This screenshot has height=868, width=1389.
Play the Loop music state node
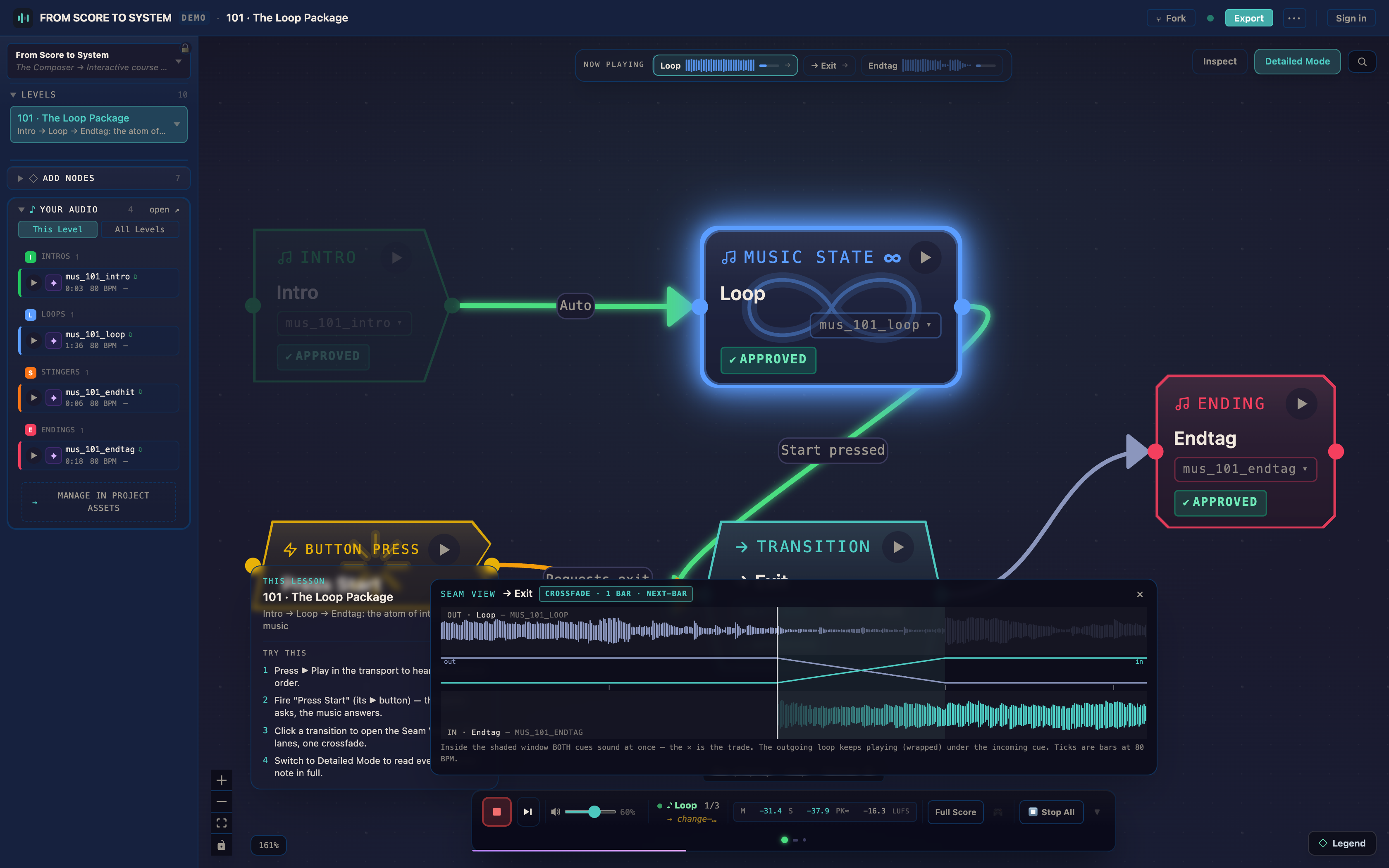coord(925,258)
